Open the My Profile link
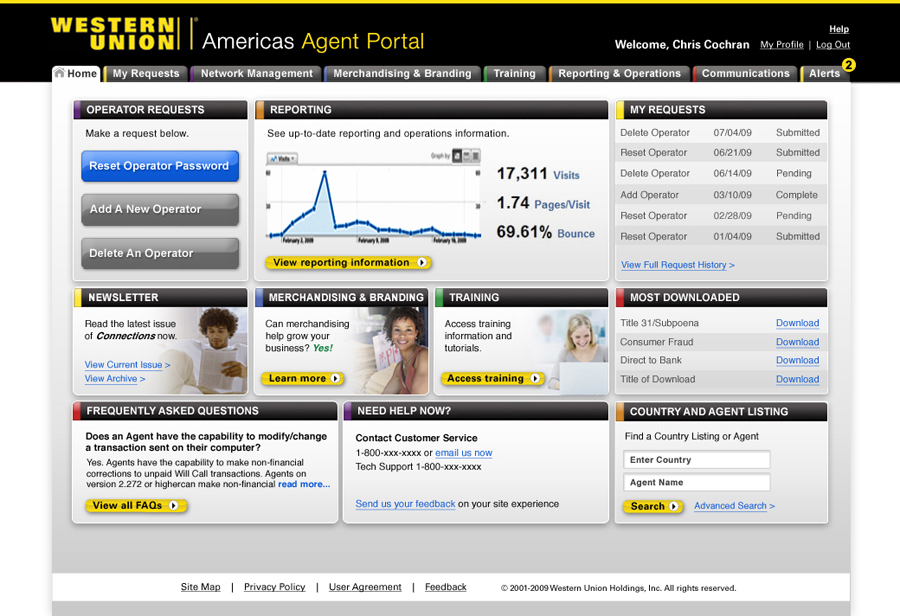This screenshot has width=900, height=616. 782,45
